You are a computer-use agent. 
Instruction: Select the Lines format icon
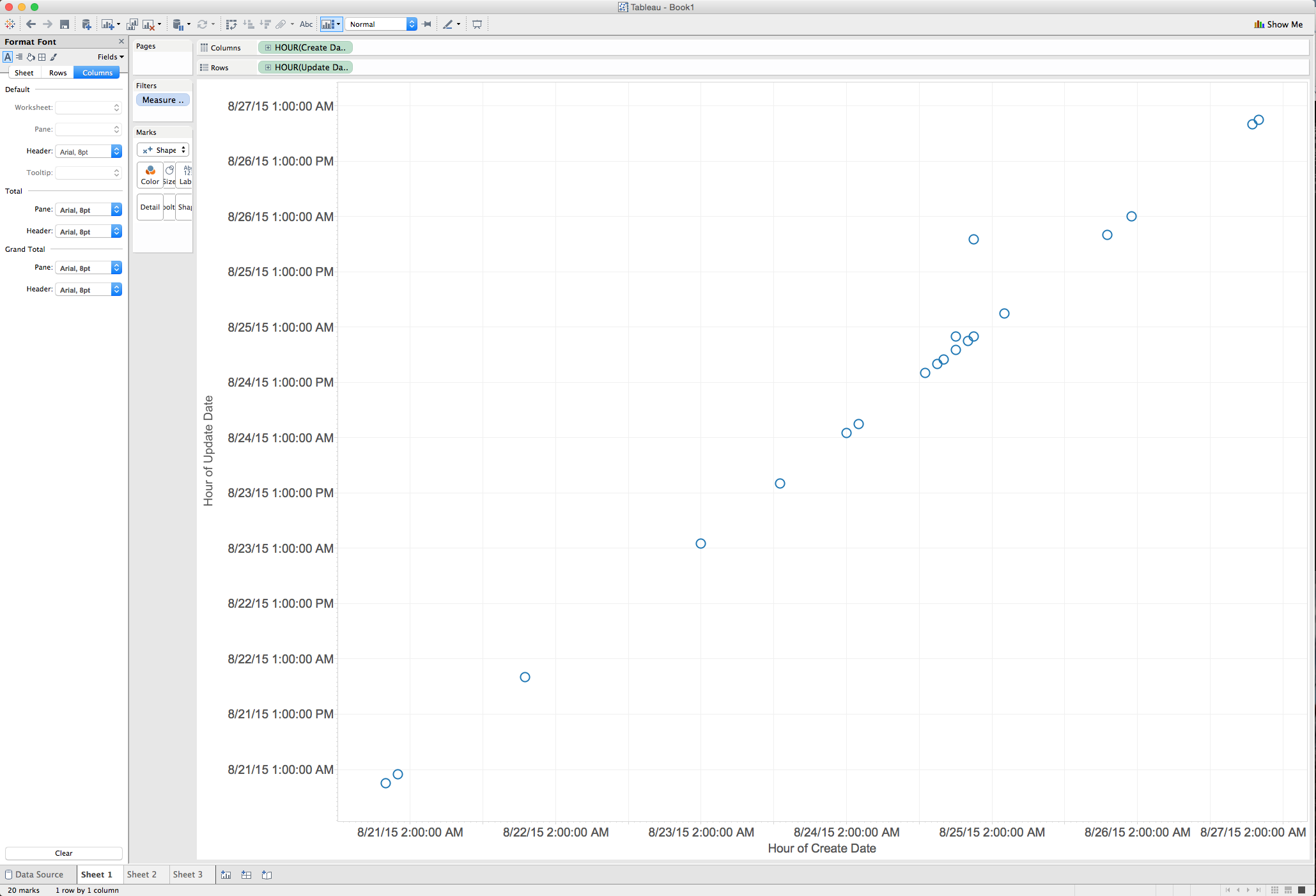click(54, 57)
